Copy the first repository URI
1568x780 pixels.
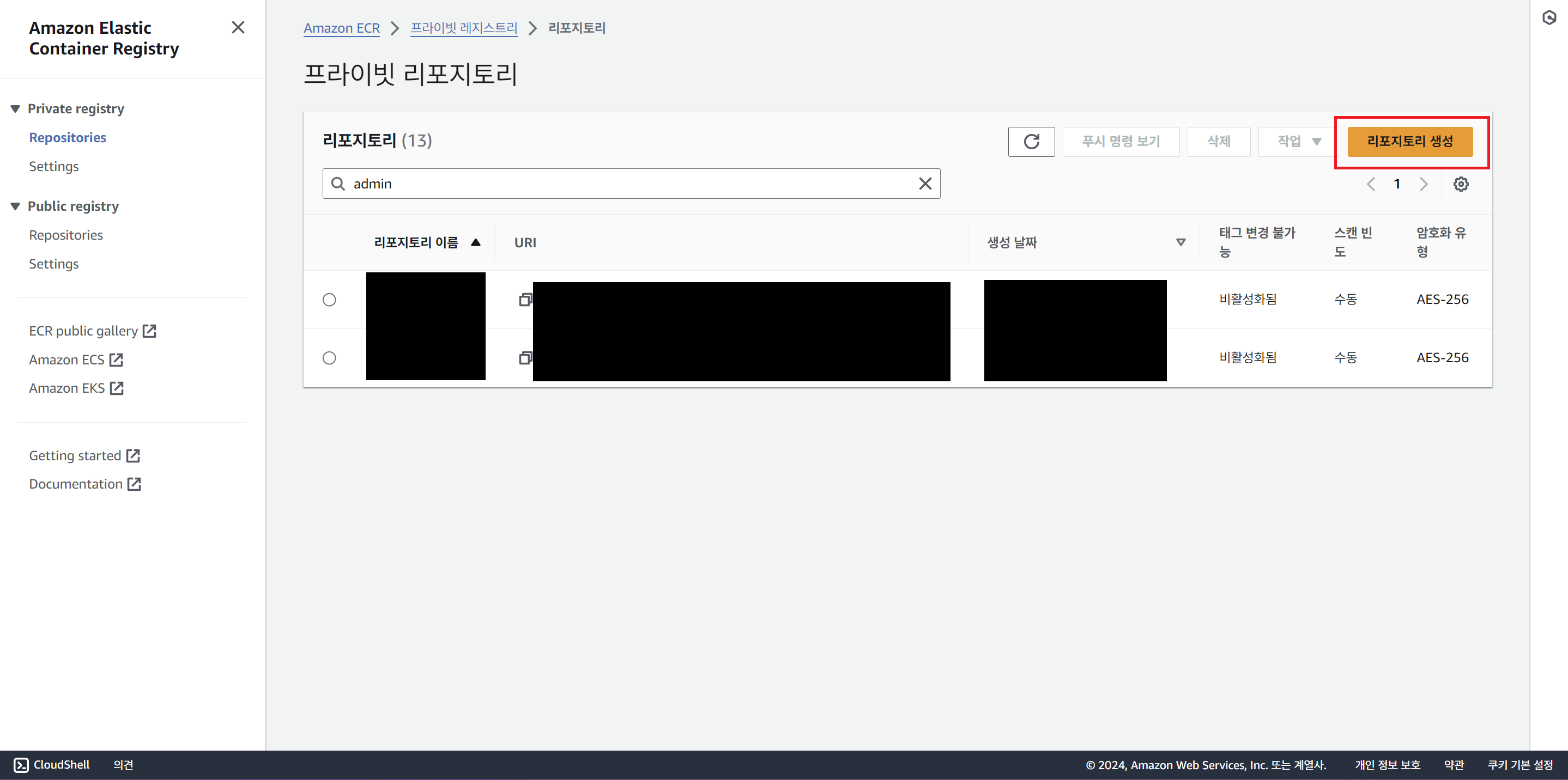click(x=524, y=298)
